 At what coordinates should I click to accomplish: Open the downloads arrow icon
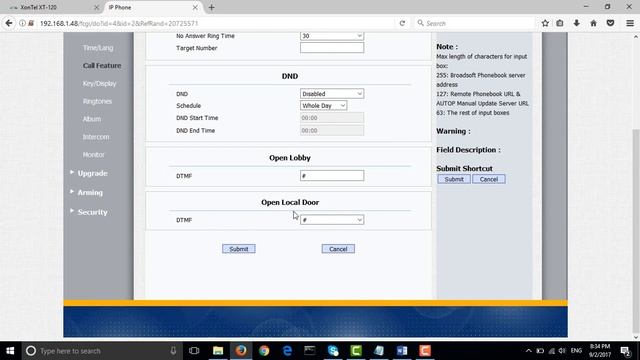tap(576, 23)
